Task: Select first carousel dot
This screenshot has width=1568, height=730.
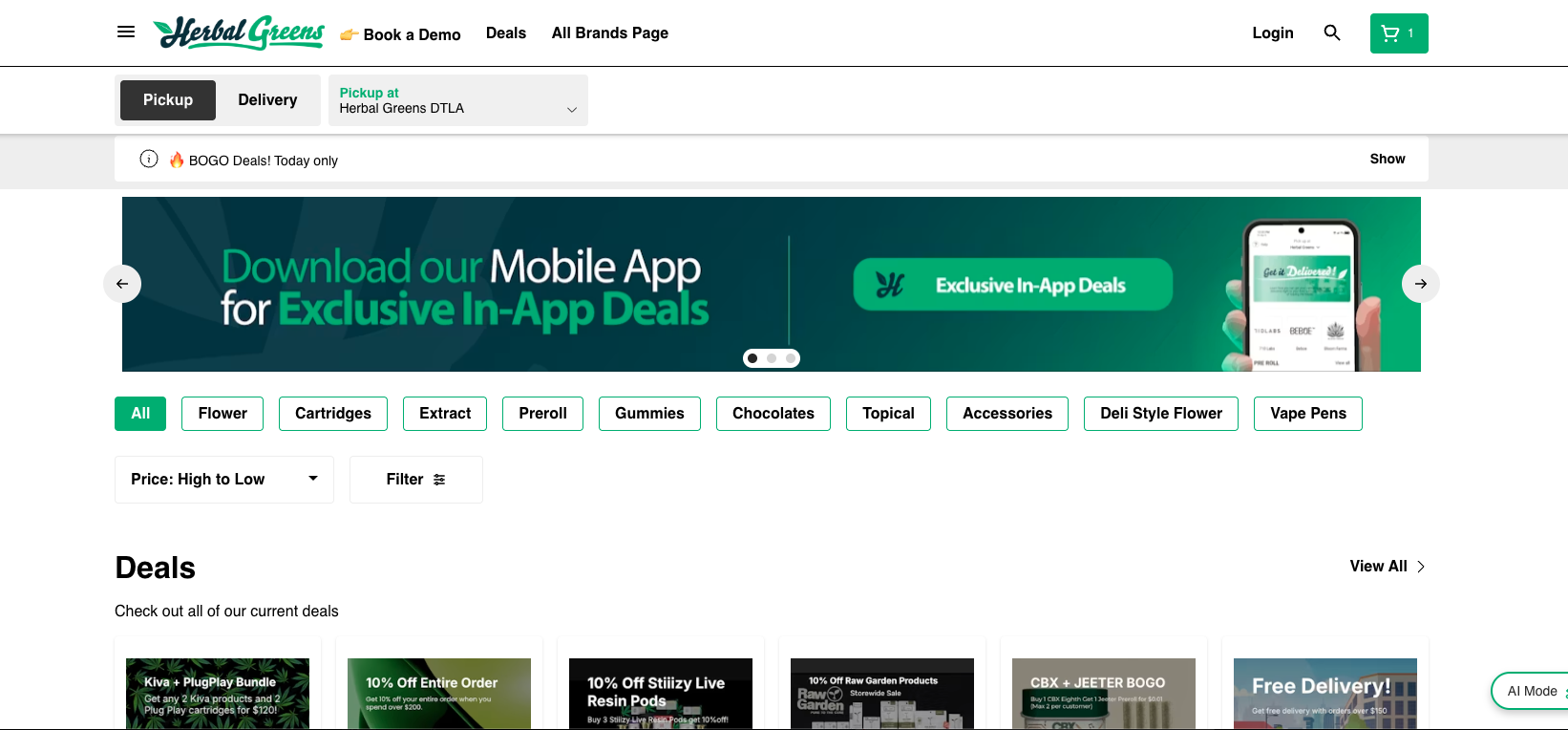Action: (752, 358)
